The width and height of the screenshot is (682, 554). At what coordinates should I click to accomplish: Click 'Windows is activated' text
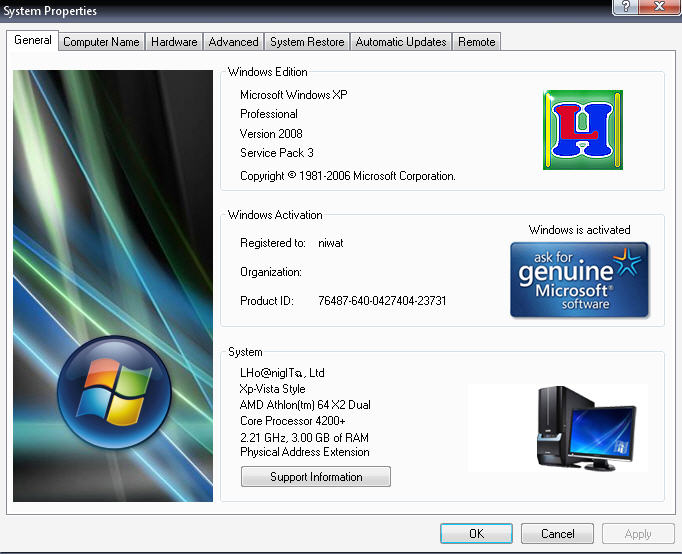pos(579,230)
